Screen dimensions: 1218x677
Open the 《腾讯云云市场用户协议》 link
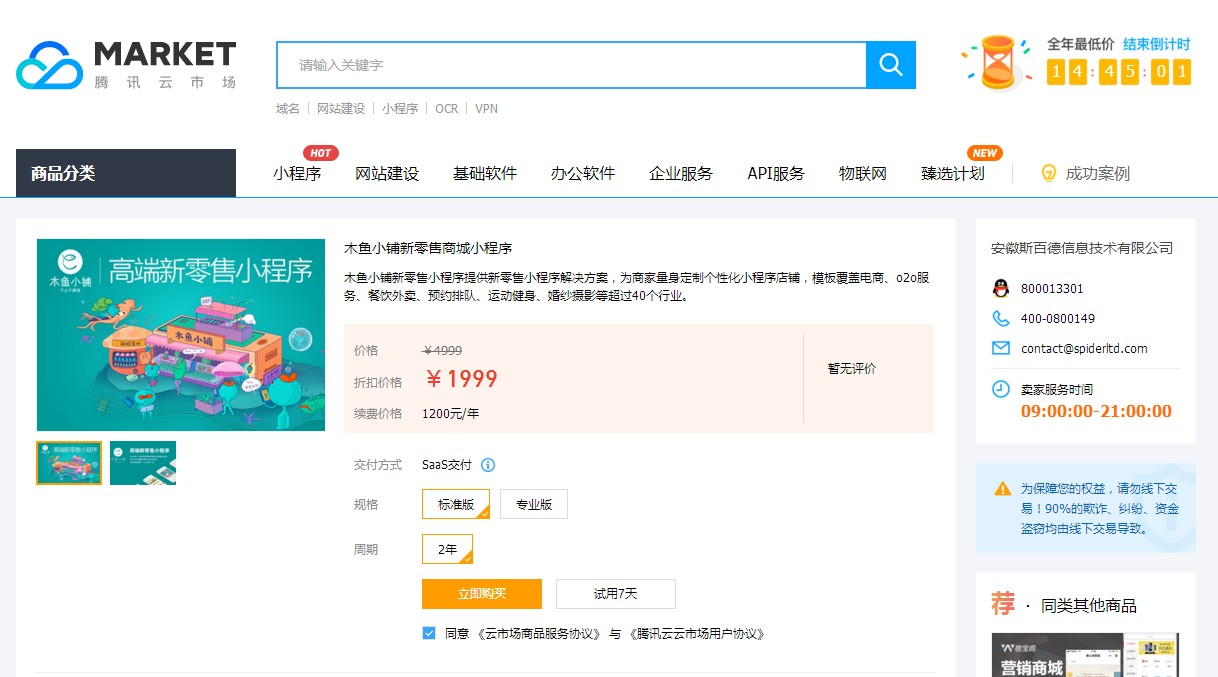[697, 634]
